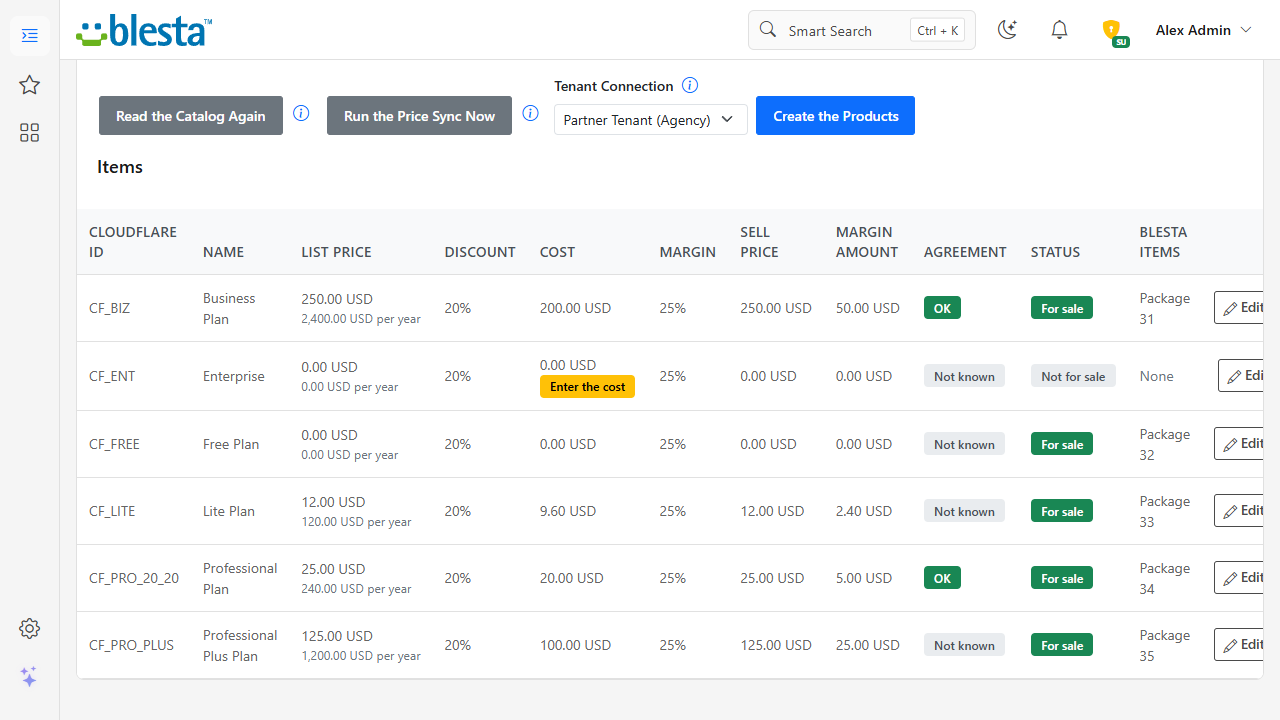
Task: Edit the Lite Plan row
Action: coord(1240,511)
